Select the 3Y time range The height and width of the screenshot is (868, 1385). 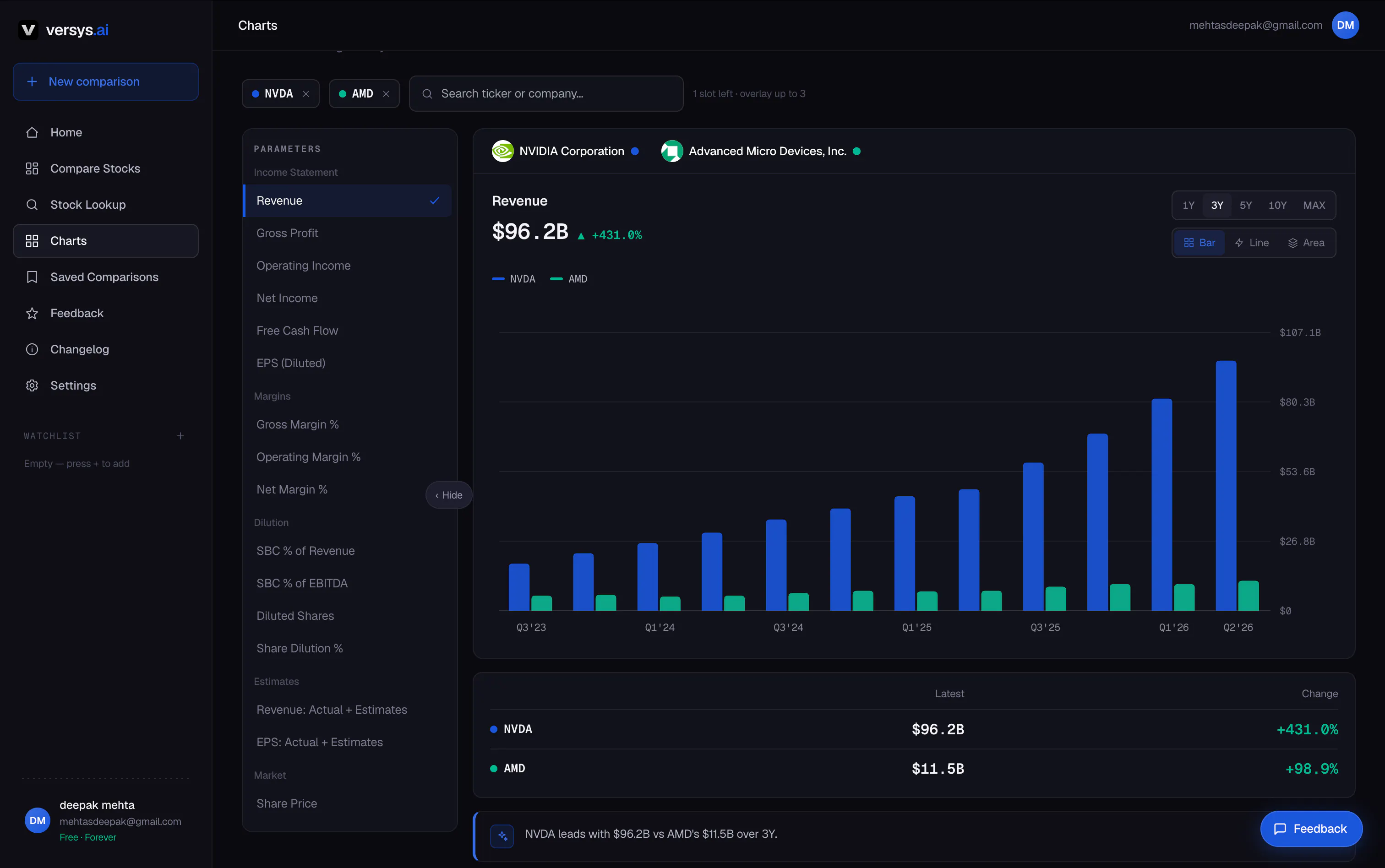[1217, 206]
